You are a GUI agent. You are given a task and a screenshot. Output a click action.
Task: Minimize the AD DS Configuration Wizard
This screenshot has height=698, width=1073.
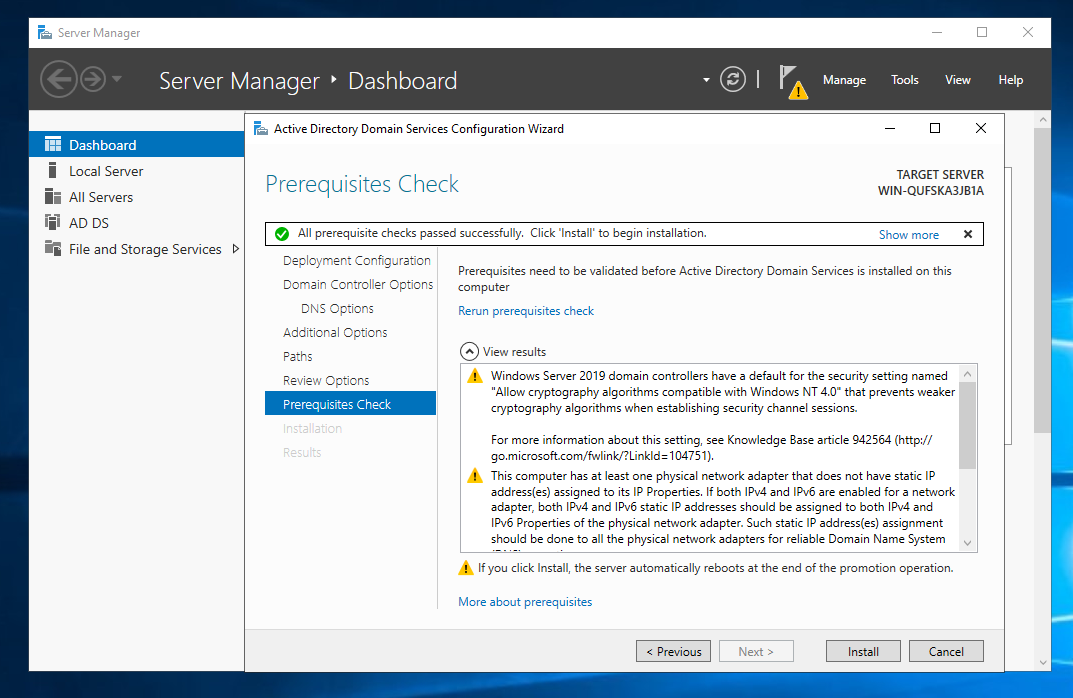tap(890, 129)
